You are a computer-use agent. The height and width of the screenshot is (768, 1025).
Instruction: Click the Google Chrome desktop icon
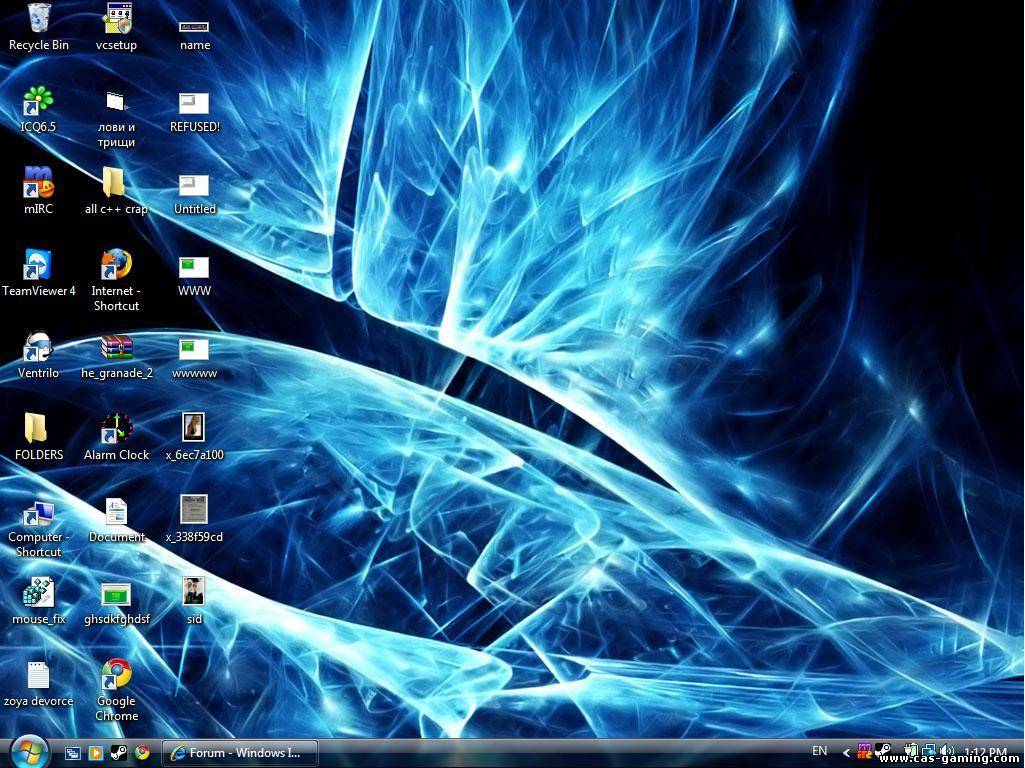[116, 675]
